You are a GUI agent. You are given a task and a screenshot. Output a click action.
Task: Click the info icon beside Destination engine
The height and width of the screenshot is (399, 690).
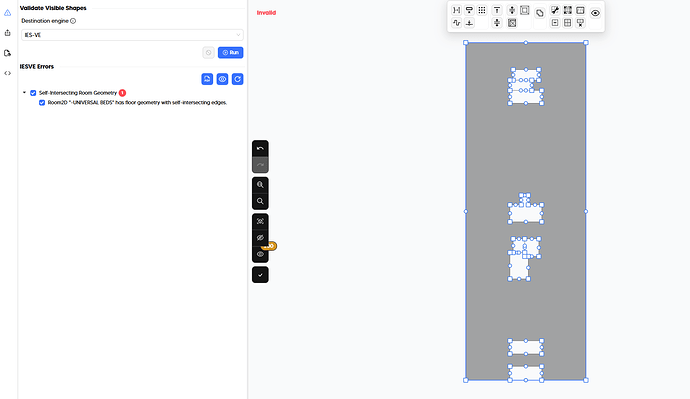pos(73,21)
